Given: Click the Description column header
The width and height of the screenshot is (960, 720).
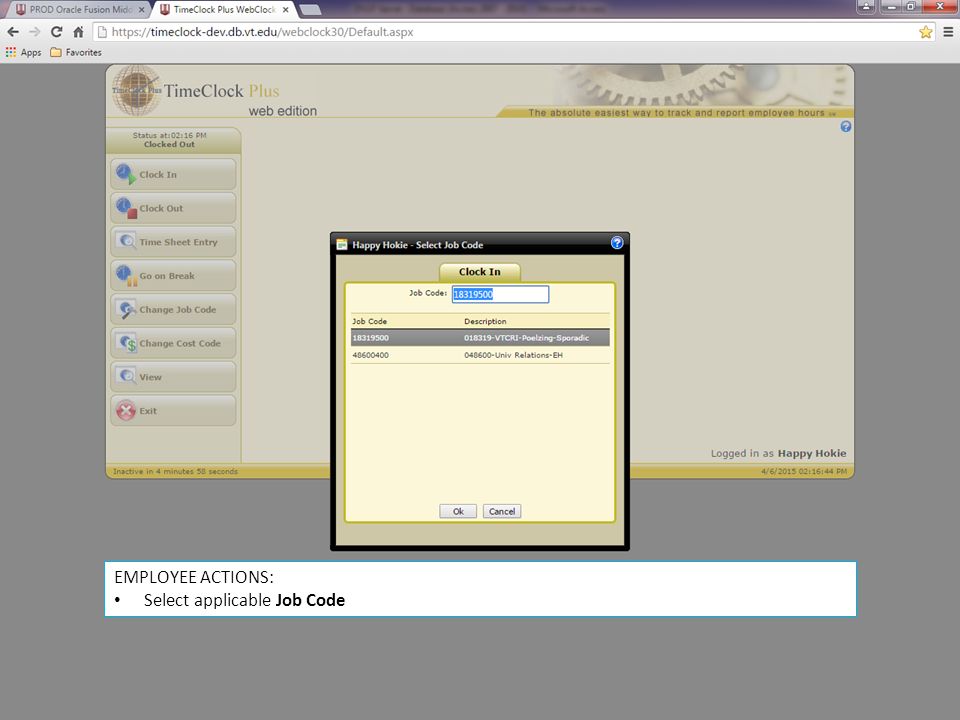Looking at the screenshot, I should point(485,321).
